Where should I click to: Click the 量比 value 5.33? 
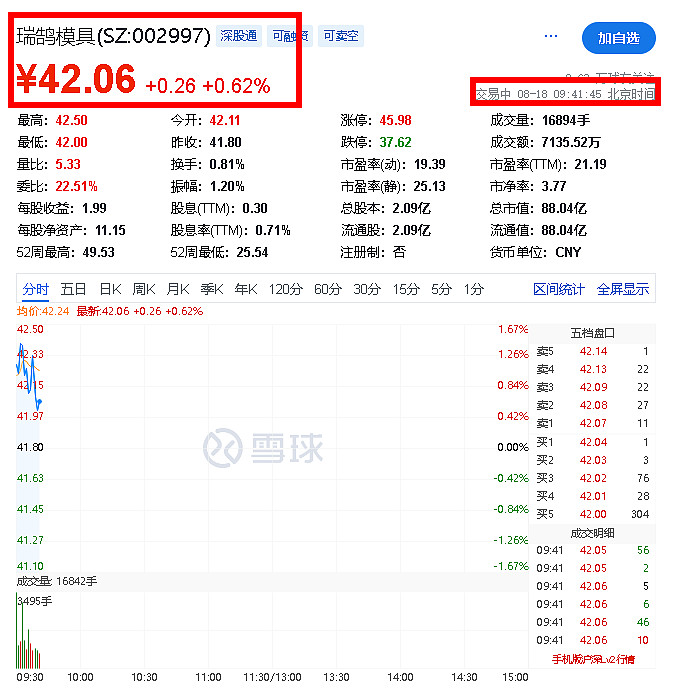68,164
